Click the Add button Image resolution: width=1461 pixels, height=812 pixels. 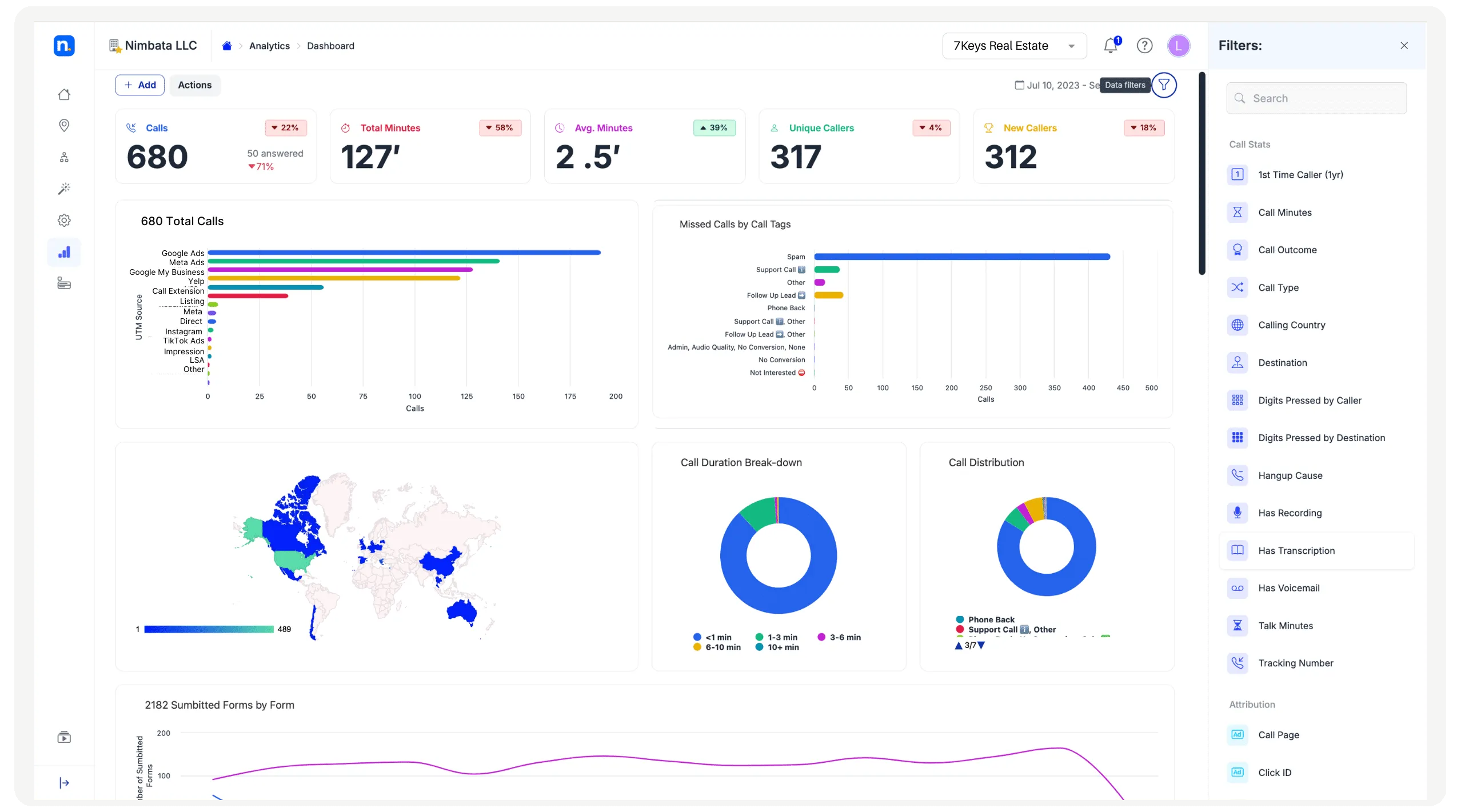click(140, 85)
